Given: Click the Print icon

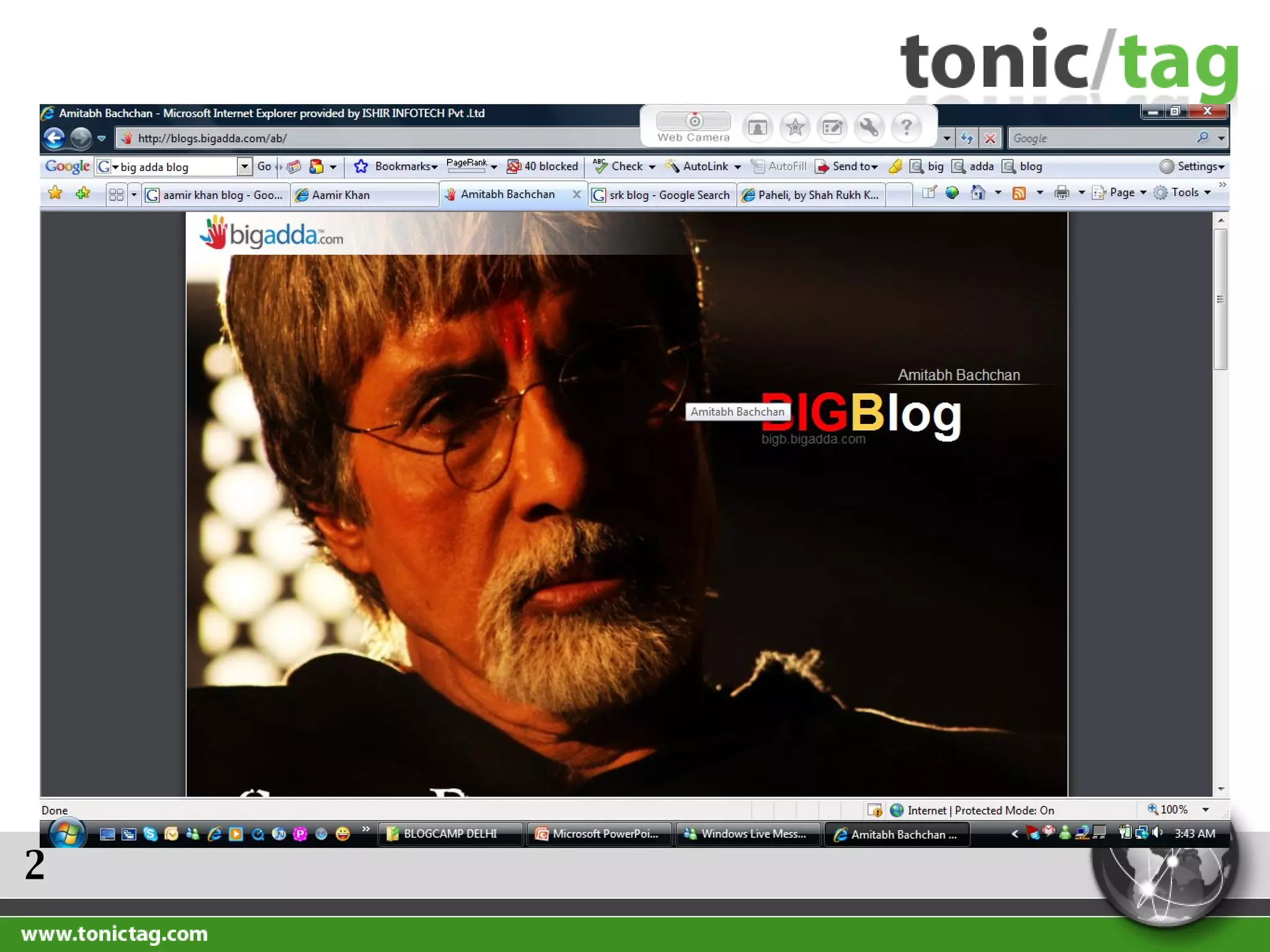Looking at the screenshot, I should click(x=1062, y=193).
